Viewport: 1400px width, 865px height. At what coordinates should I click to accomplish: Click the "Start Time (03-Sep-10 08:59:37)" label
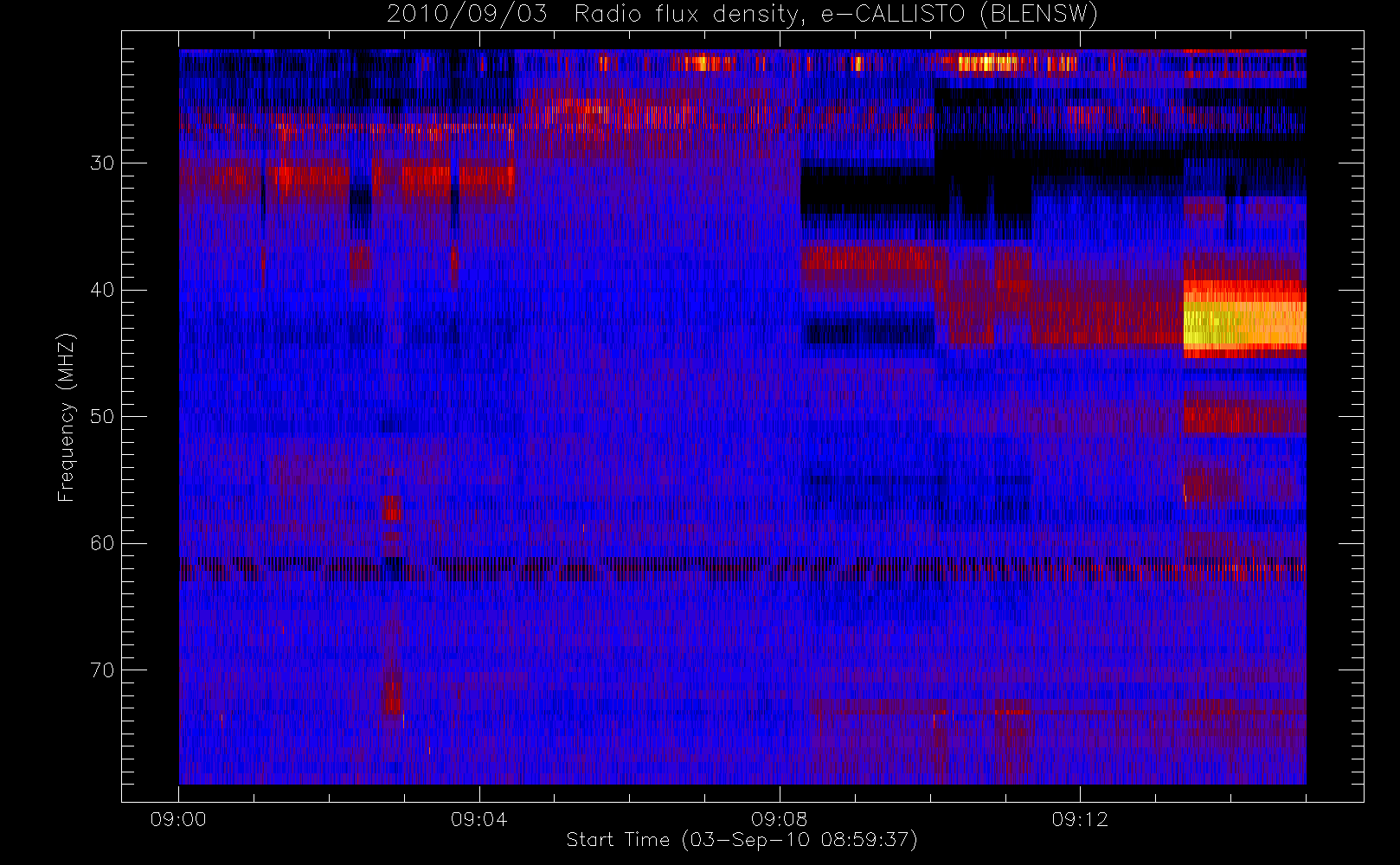742,840
